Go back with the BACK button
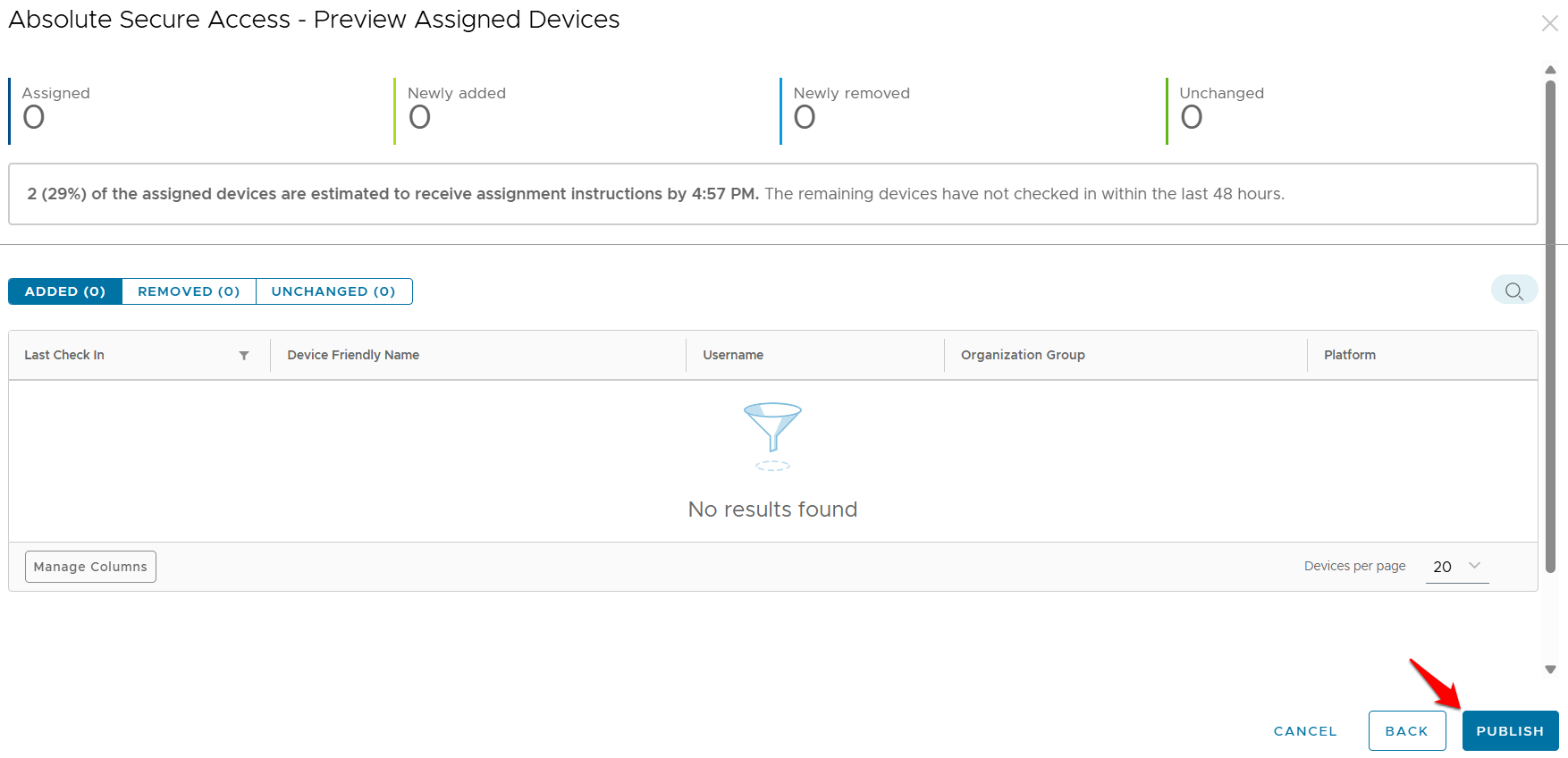Image resolution: width=1568 pixels, height=758 pixels. pyautogui.click(x=1407, y=731)
